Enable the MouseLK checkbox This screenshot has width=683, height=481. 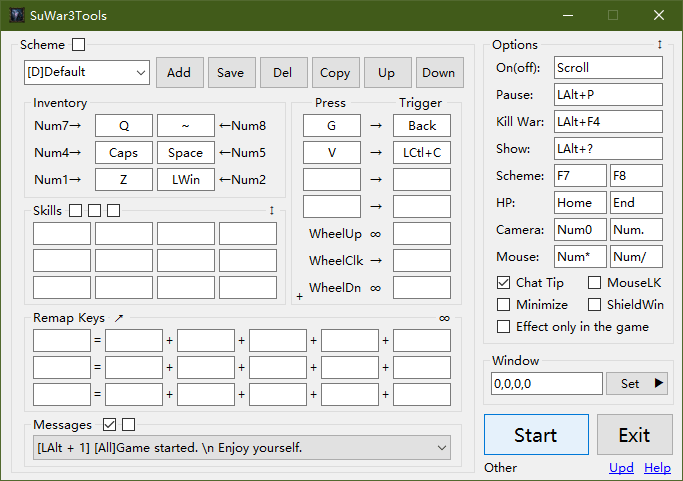tap(595, 282)
